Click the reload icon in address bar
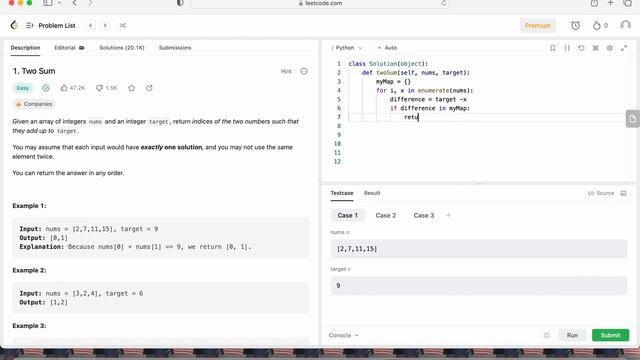This screenshot has height=360, width=640. pos(444,3)
